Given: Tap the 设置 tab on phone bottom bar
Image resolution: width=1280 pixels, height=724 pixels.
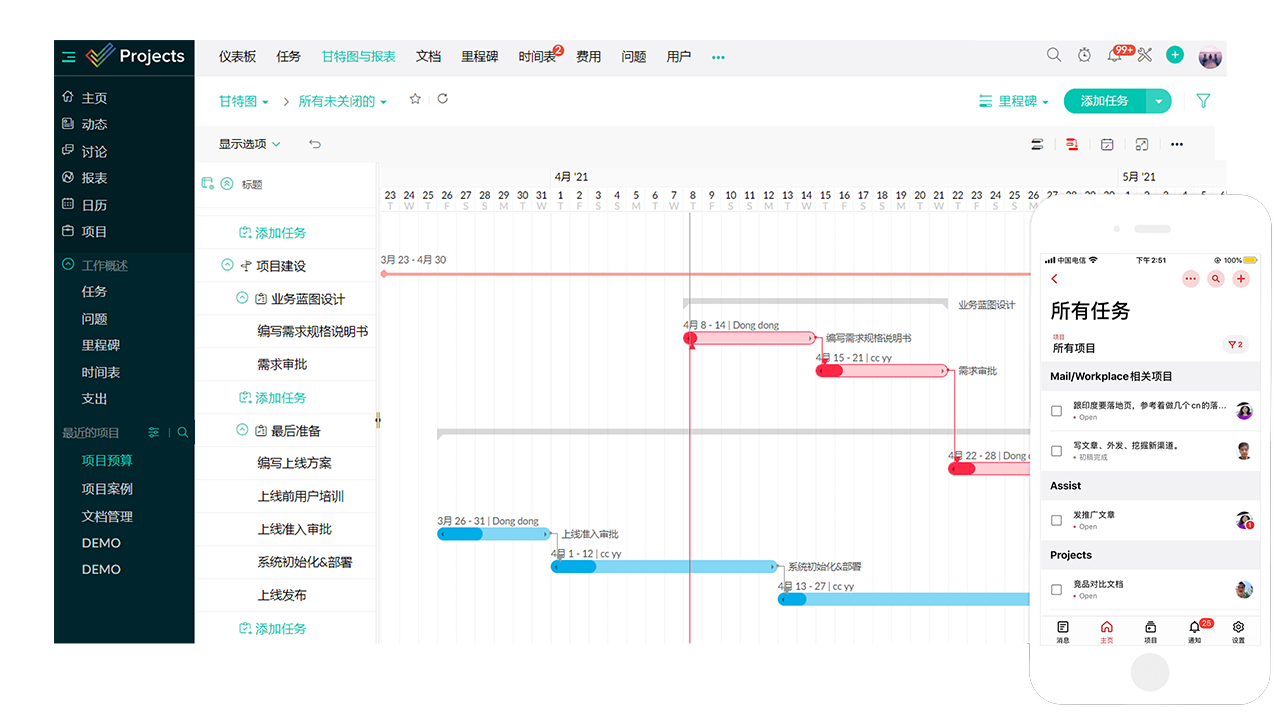Looking at the screenshot, I should click(x=1238, y=630).
